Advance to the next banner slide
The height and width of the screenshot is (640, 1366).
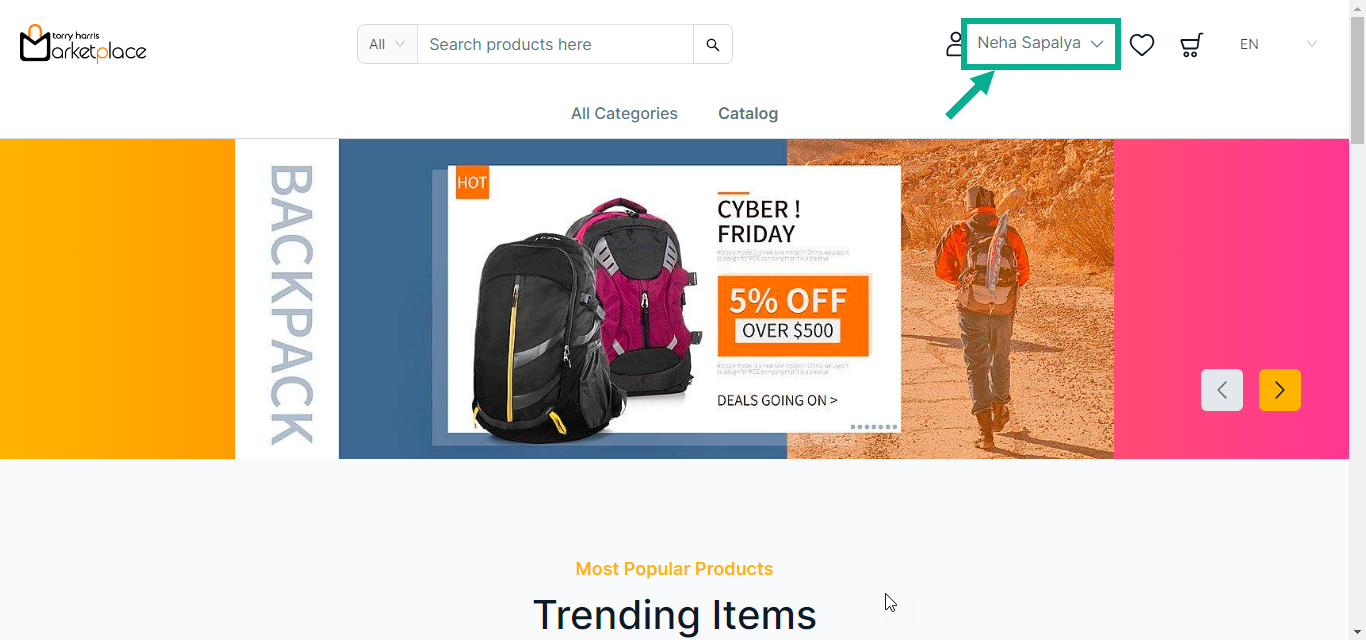point(1280,390)
